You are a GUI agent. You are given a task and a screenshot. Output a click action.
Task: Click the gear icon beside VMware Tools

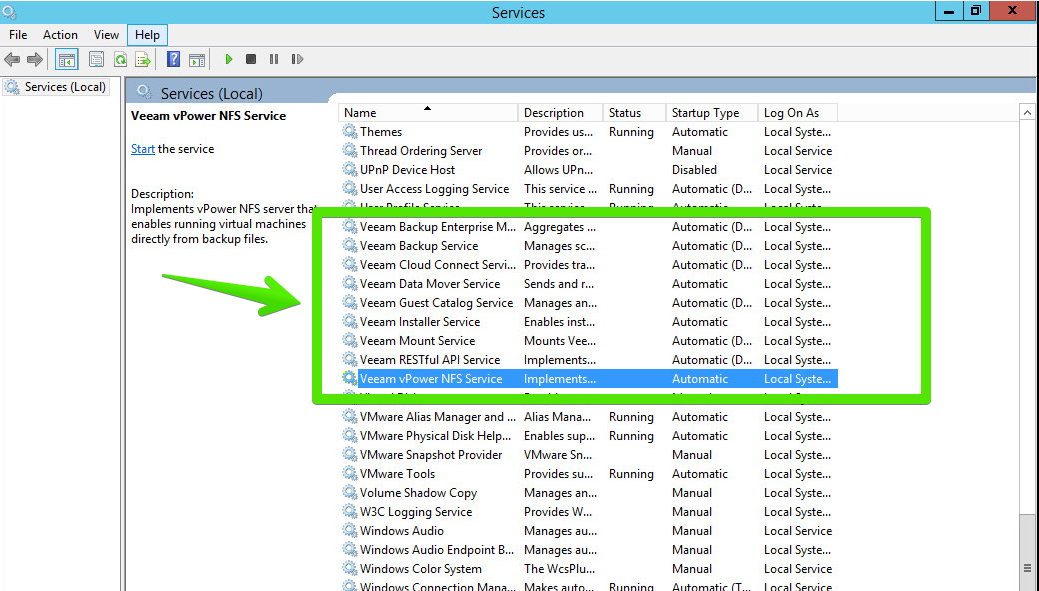coord(349,474)
